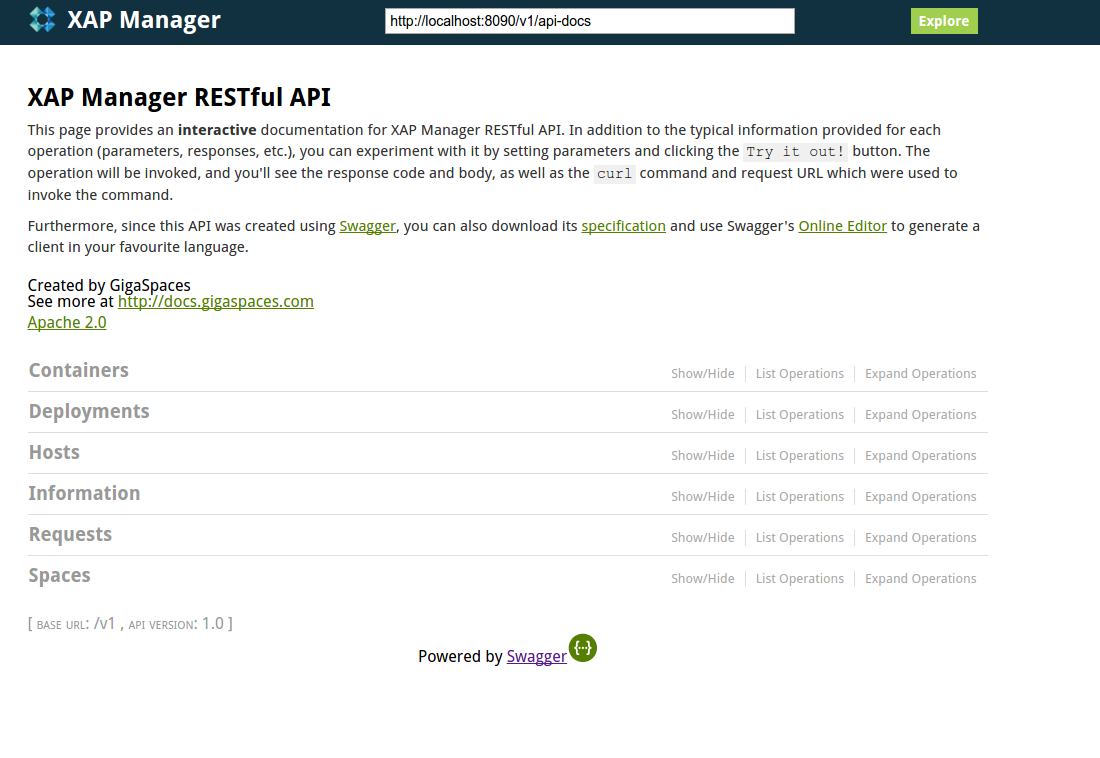The image size is (1100, 758).
Task: Follow the Powered by Swagger footer link
Action: tap(536, 656)
